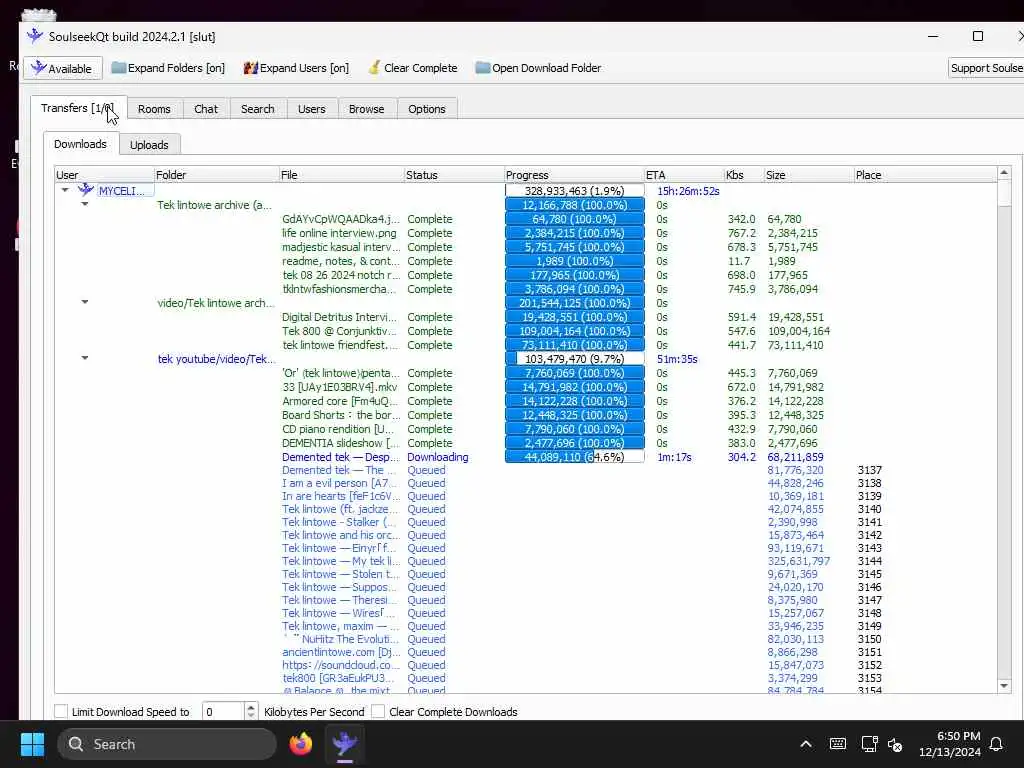Collapse the MYCELI... user node

tap(65, 190)
